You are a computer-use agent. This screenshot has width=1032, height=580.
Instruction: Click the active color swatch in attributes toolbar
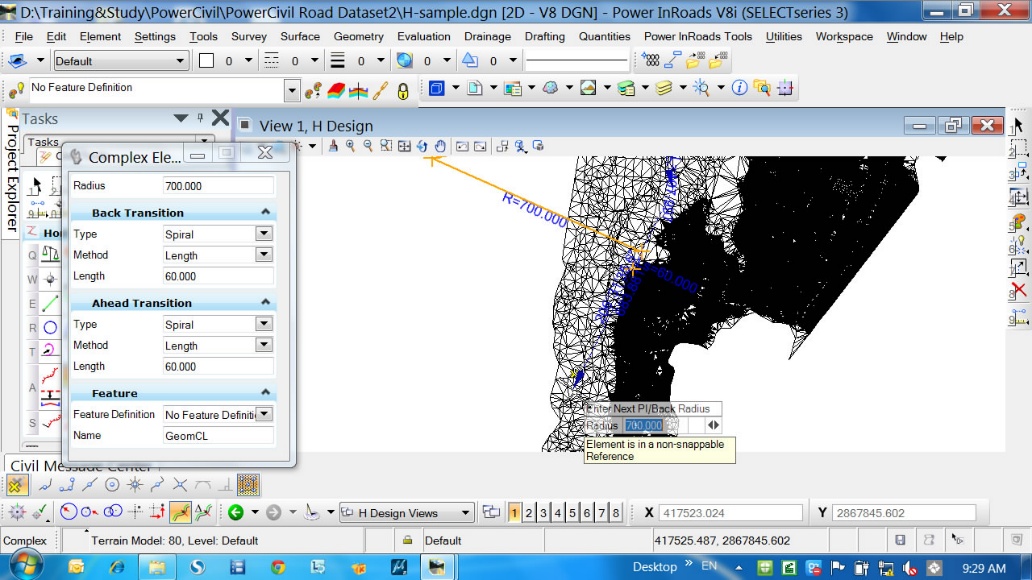(206, 61)
